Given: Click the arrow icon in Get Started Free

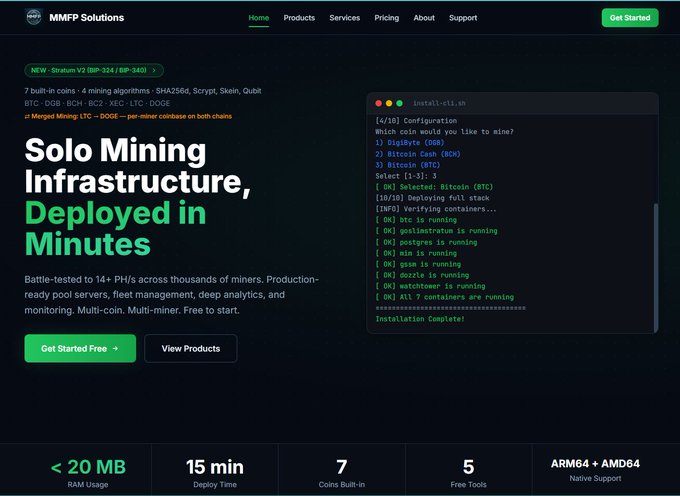Looking at the screenshot, I should pos(115,348).
